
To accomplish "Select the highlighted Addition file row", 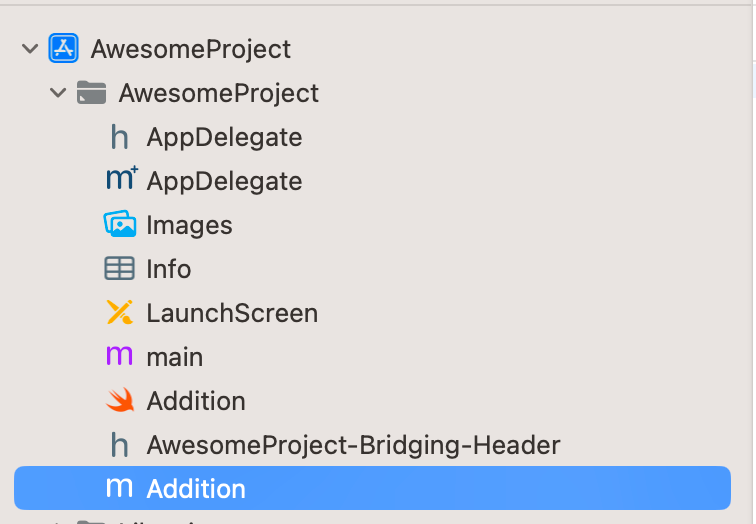I will [x=372, y=488].
